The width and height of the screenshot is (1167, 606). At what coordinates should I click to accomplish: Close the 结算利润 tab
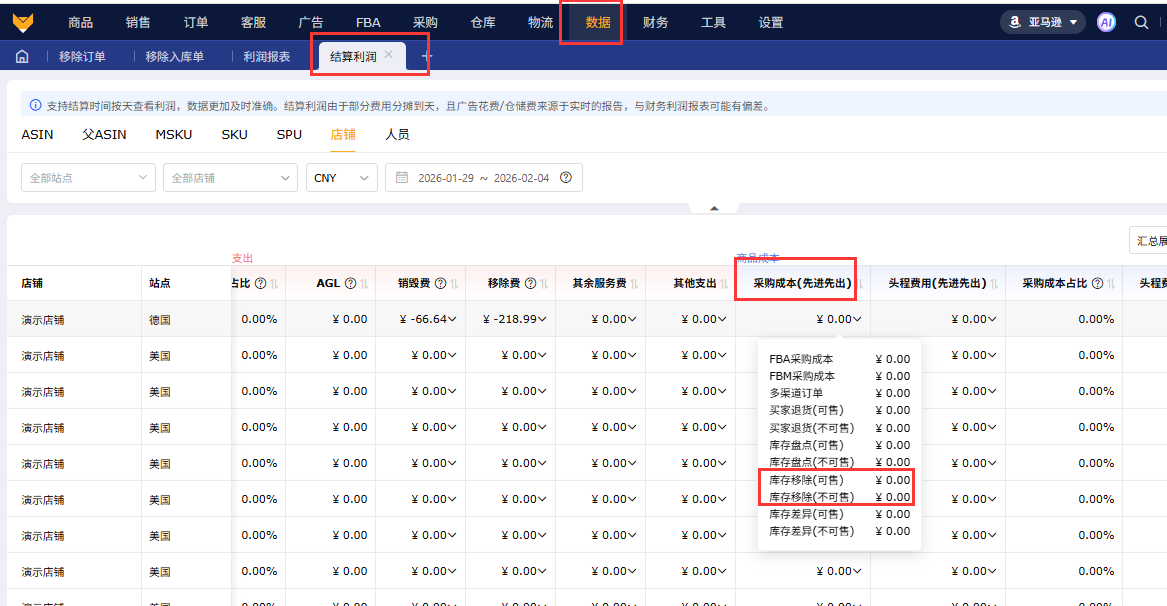(x=389, y=56)
